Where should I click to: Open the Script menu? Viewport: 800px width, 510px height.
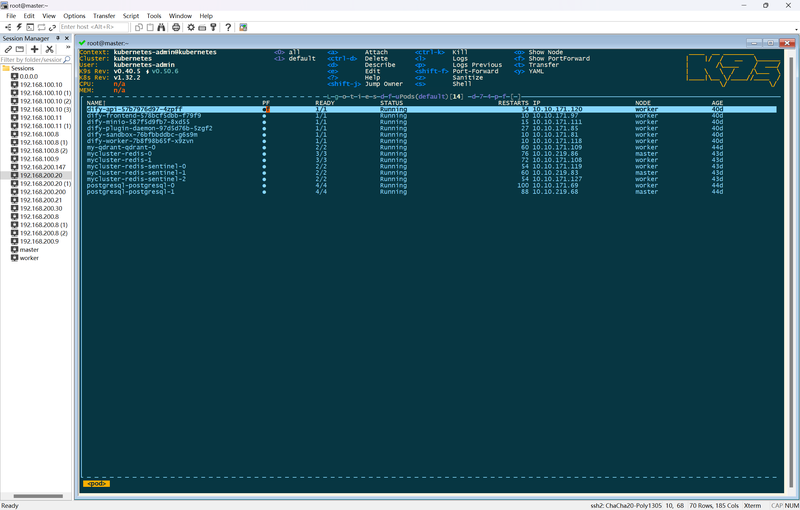[131, 16]
